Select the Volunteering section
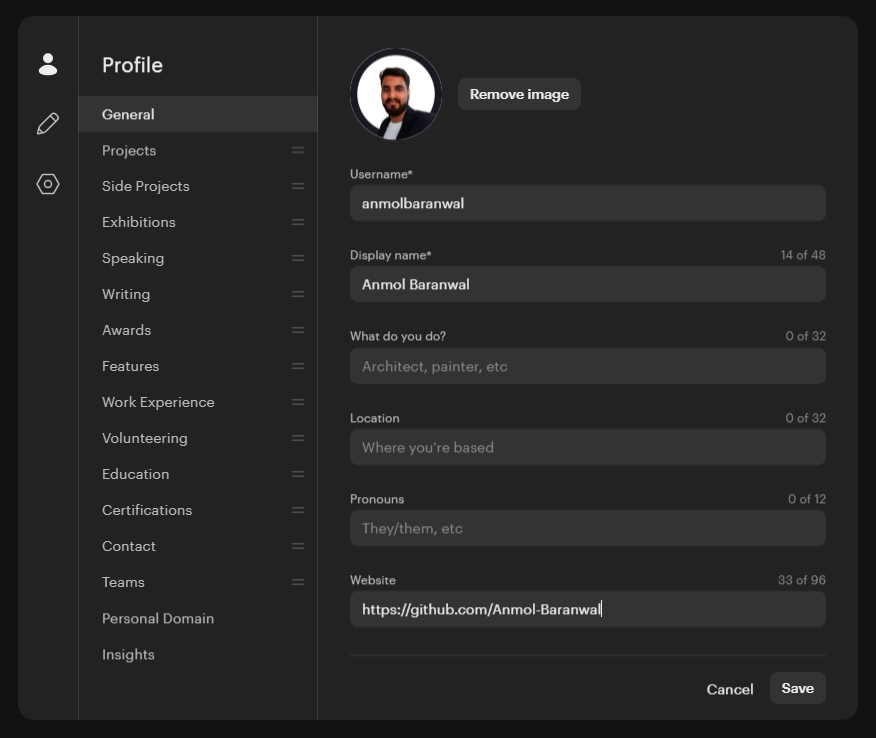Screen dimensions: 876x738 click(x=198, y=439)
